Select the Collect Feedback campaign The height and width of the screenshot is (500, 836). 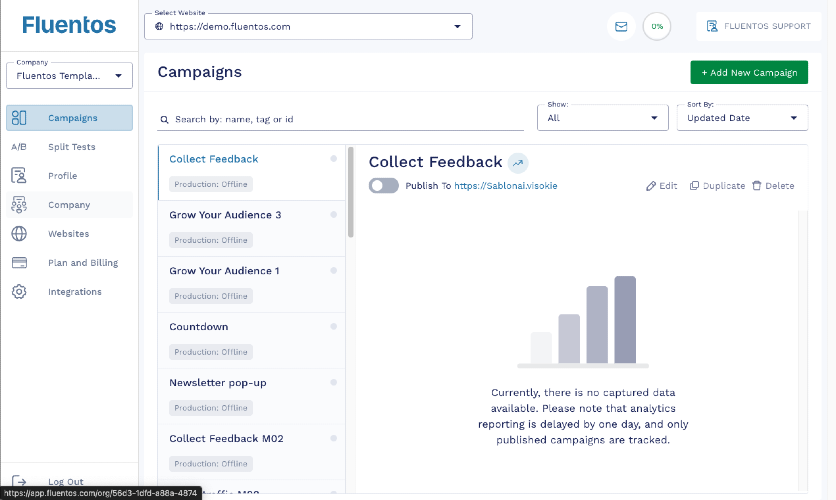click(x=252, y=173)
